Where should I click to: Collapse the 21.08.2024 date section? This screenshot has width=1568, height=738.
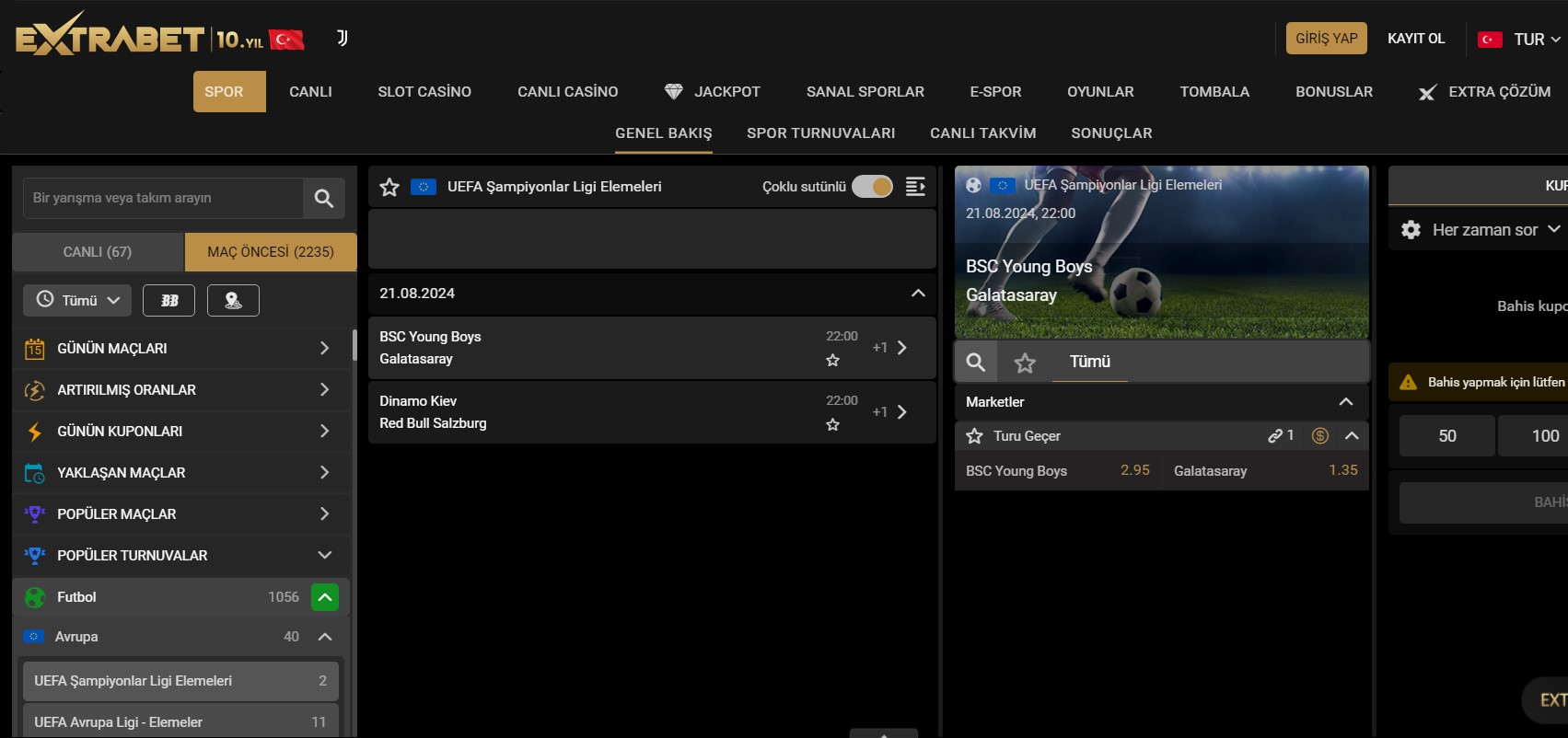click(918, 293)
